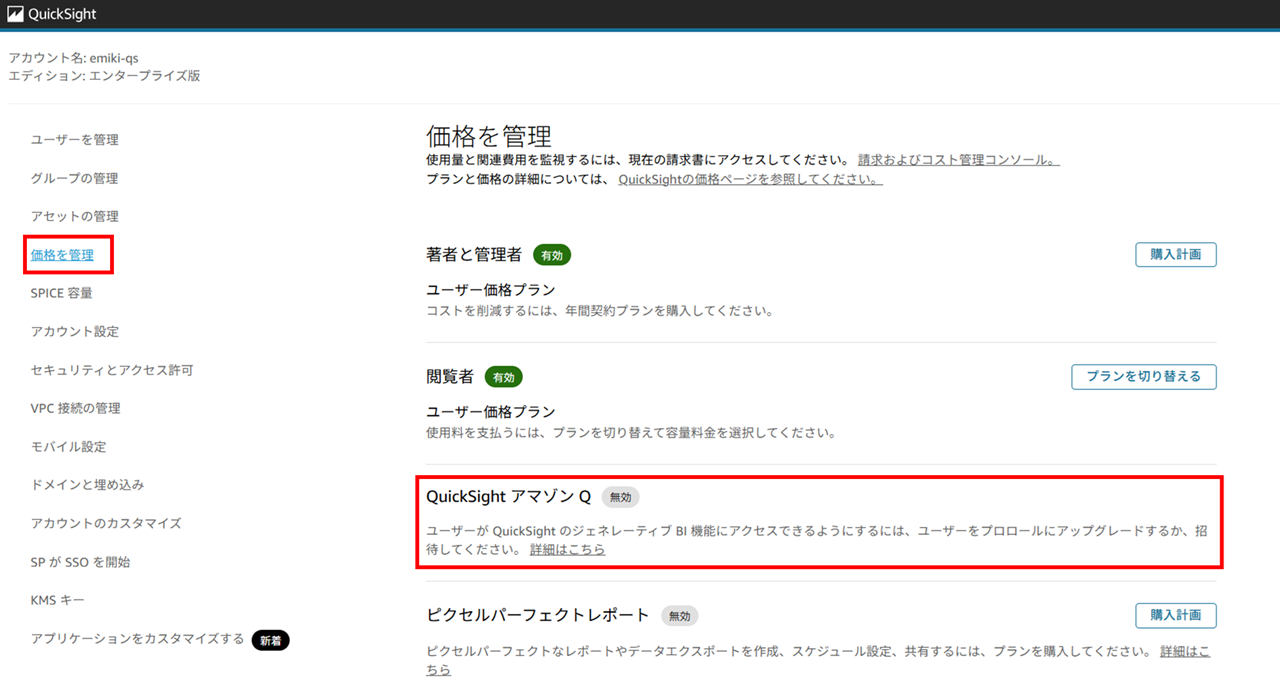Open モバイル設定 in the sidebar
Viewport: 1280px width, 699px height.
pyautogui.click(x=69, y=447)
